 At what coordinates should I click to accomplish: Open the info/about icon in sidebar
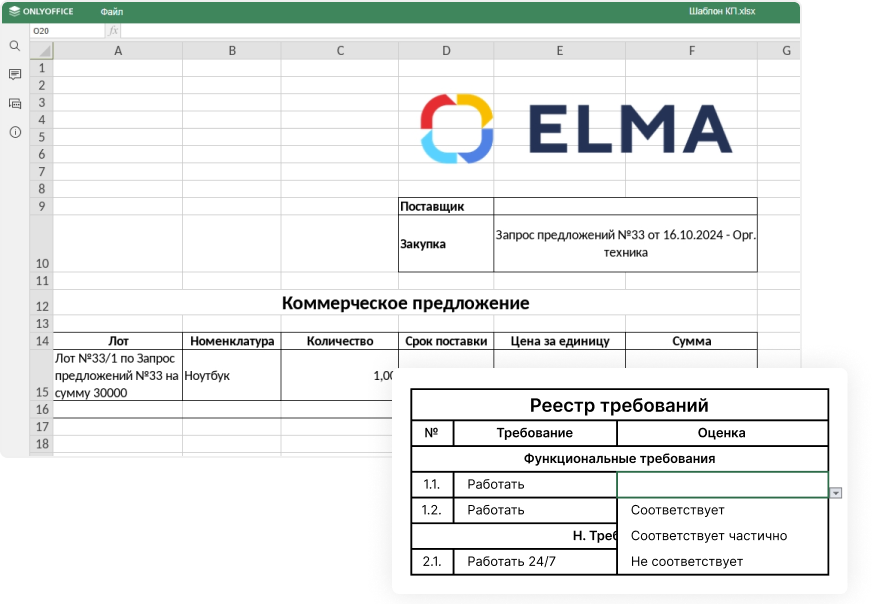coord(15,132)
